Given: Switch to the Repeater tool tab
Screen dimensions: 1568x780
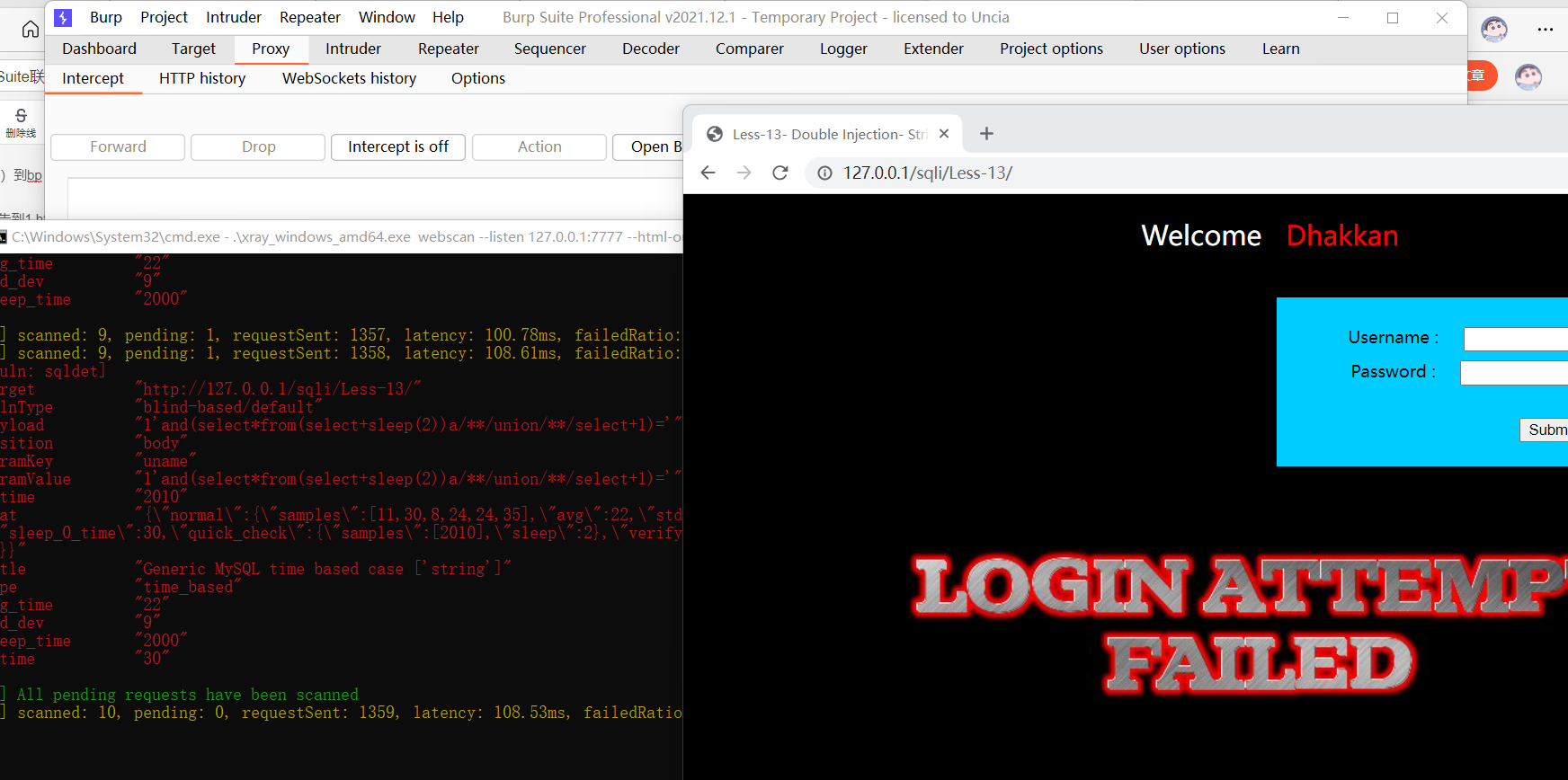Looking at the screenshot, I should point(449,49).
